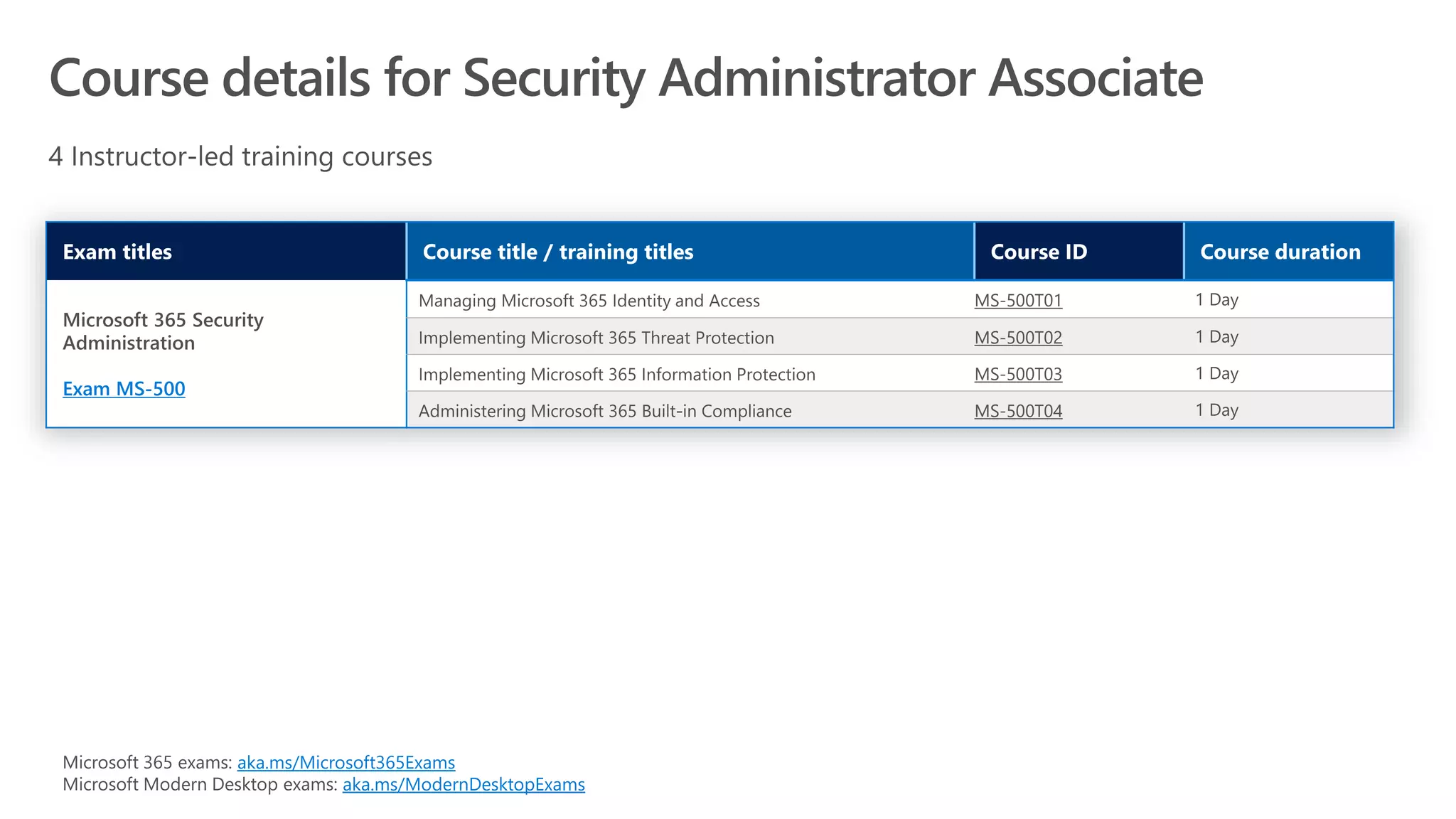Click '1 Day' in the MS-500T03 row
1456x819 pixels.
tap(1216, 373)
